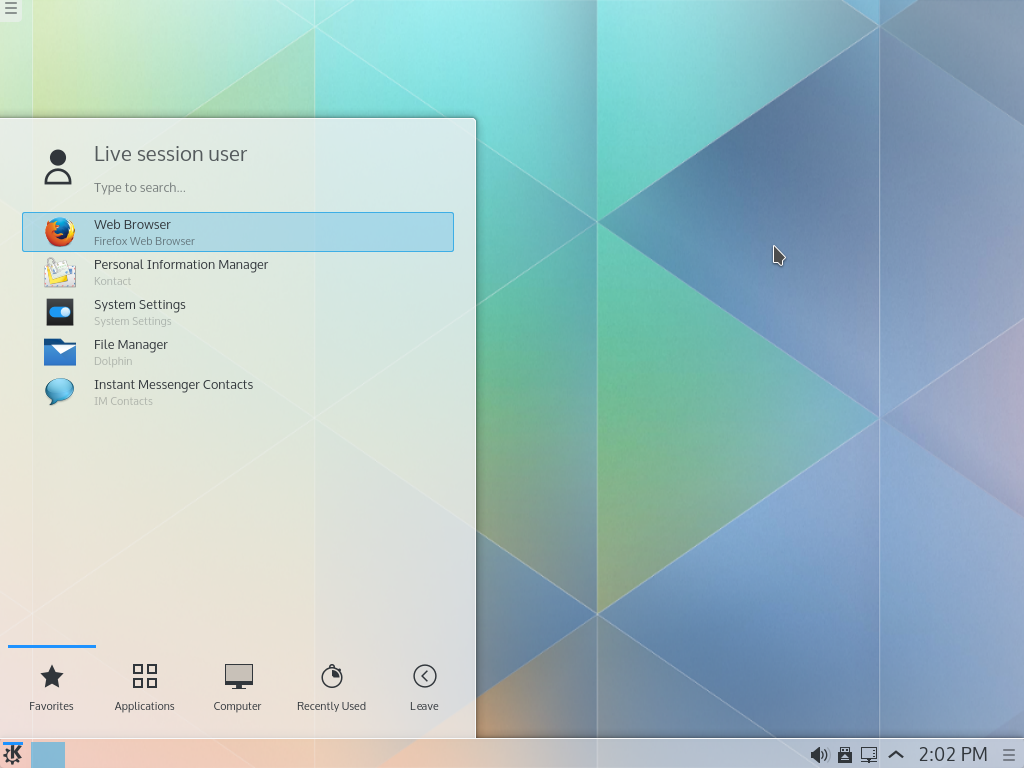Mute system volume in the tray
This screenshot has width=1024, height=768.
(x=819, y=754)
